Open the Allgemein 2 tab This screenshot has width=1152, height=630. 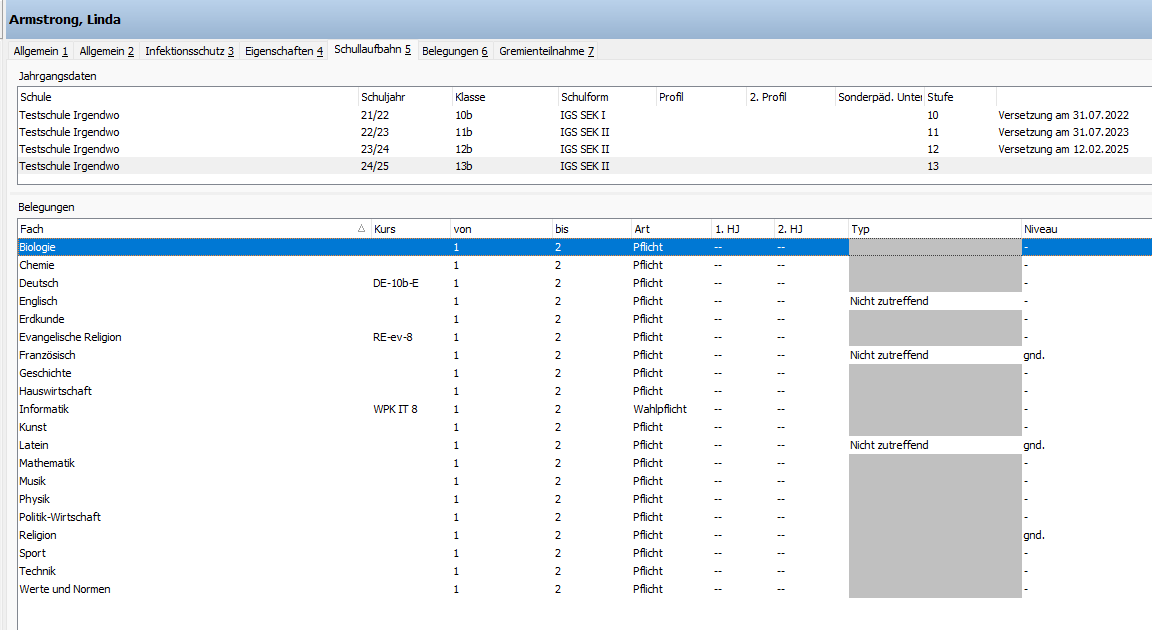pyautogui.click(x=106, y=51)
